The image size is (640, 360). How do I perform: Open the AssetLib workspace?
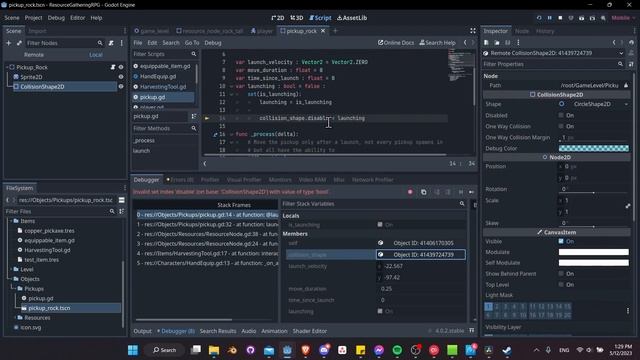click(352, 18)
